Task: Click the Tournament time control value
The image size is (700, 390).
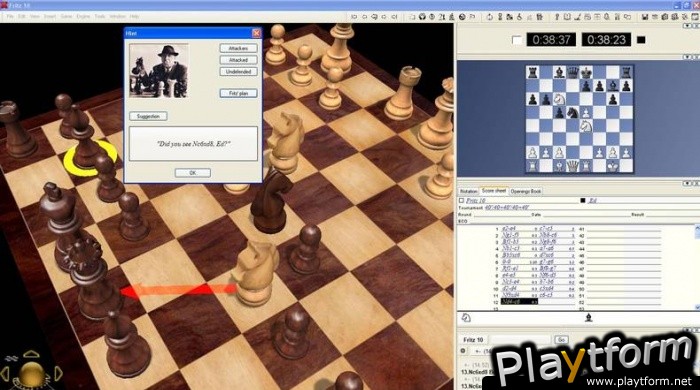Action: (507, 208)
